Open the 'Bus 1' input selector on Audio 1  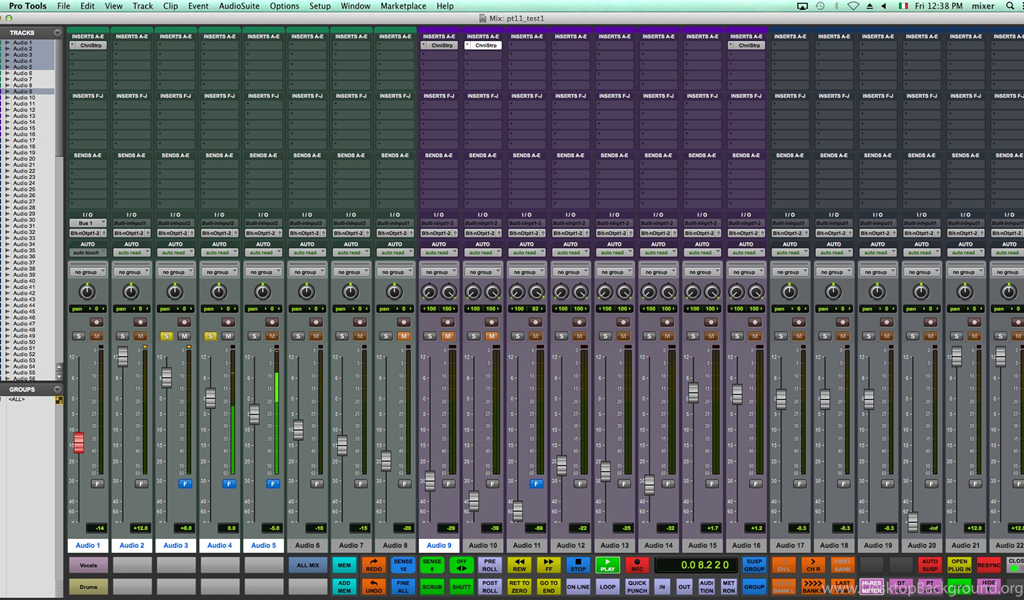click(x=88, y=223)
